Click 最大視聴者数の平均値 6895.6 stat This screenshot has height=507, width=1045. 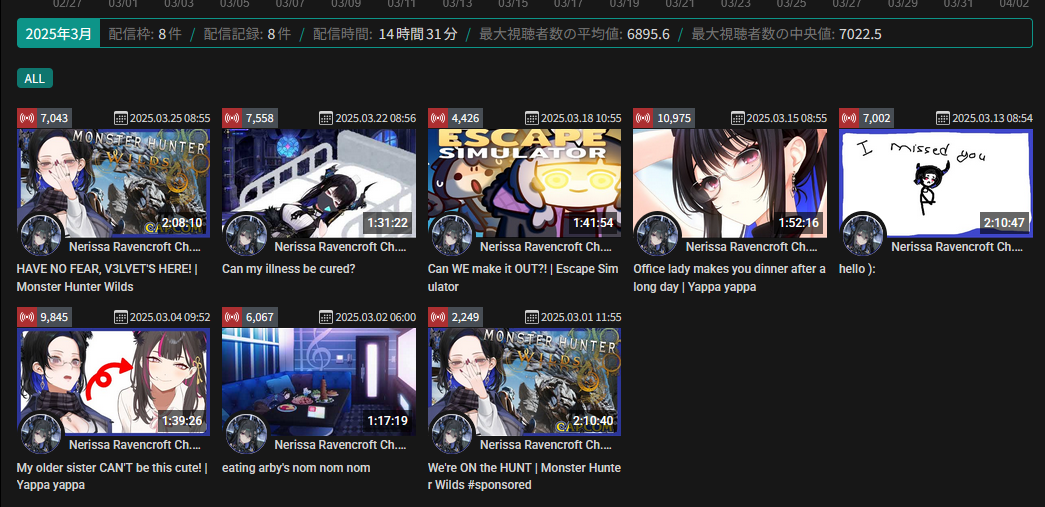click(574, 34)
